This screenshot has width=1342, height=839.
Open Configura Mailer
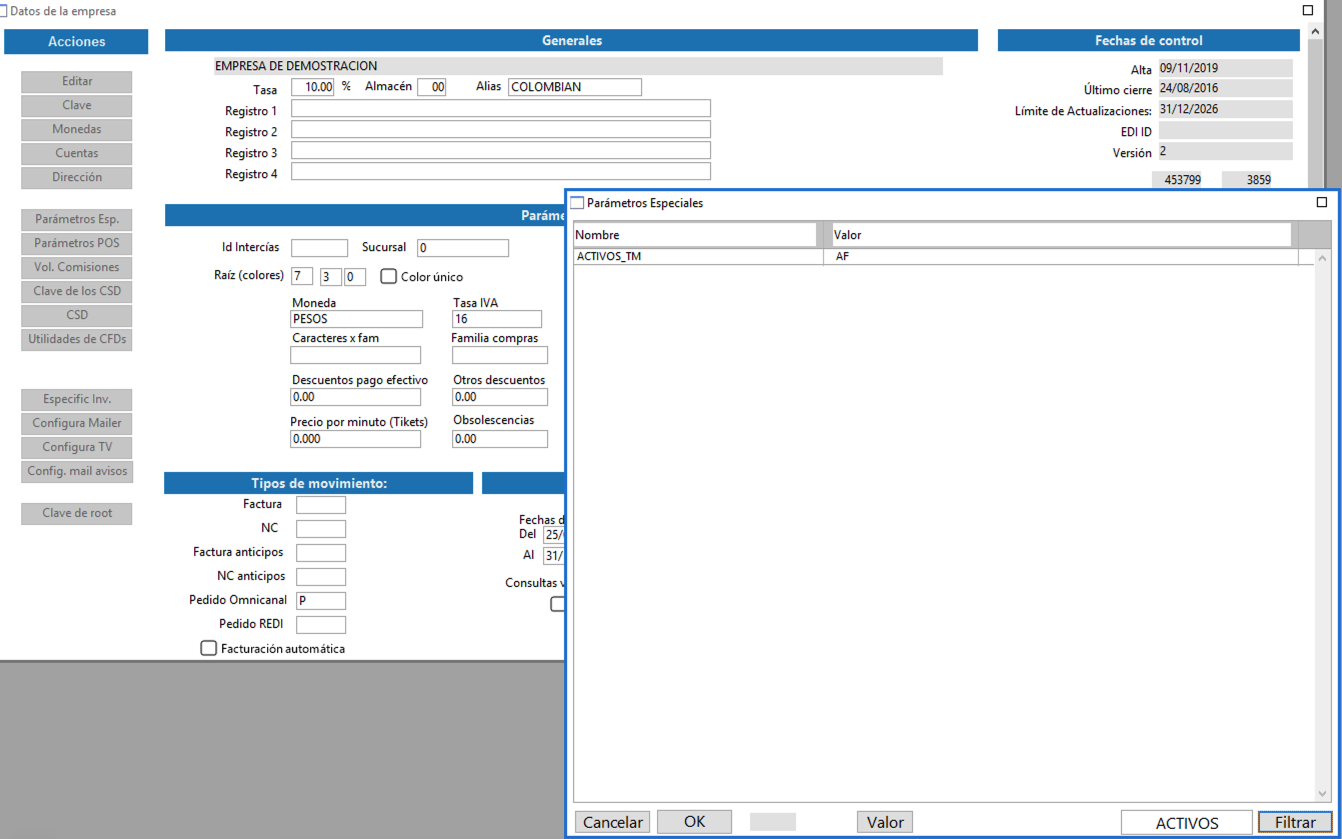[77, 423]
